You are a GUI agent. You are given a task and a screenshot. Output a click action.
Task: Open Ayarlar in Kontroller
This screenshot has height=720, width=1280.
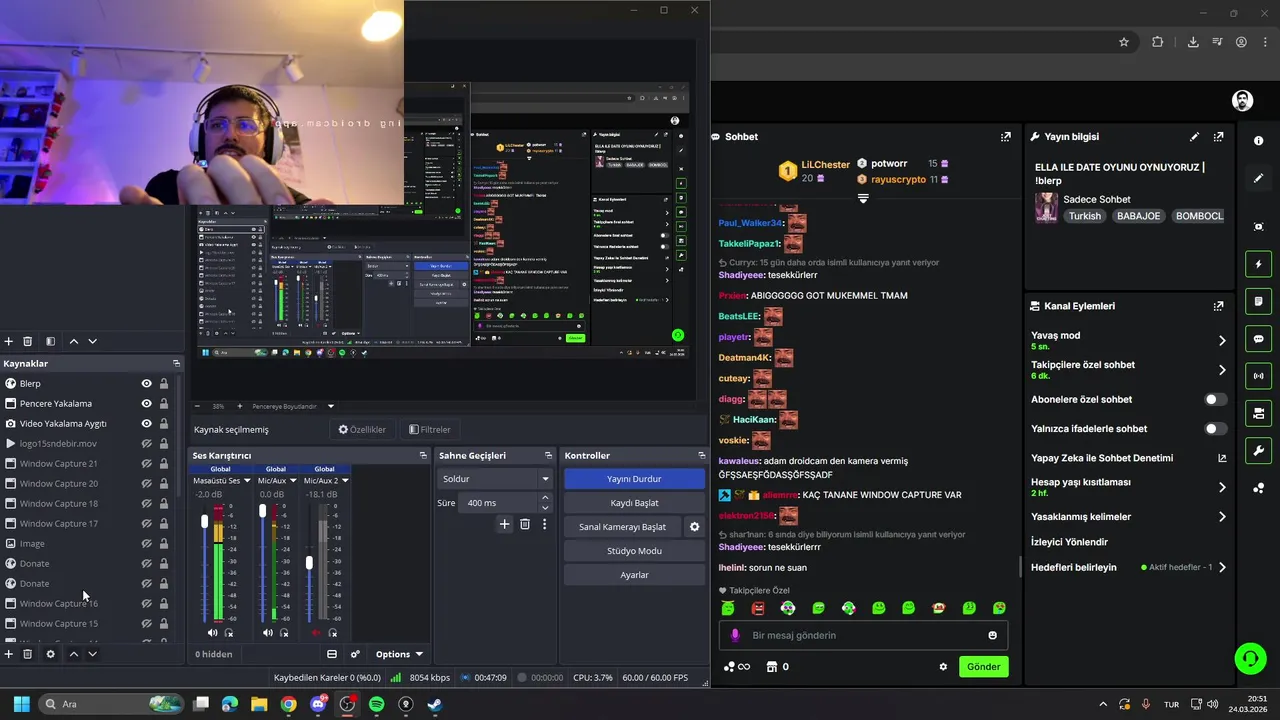tap(634, 575)
